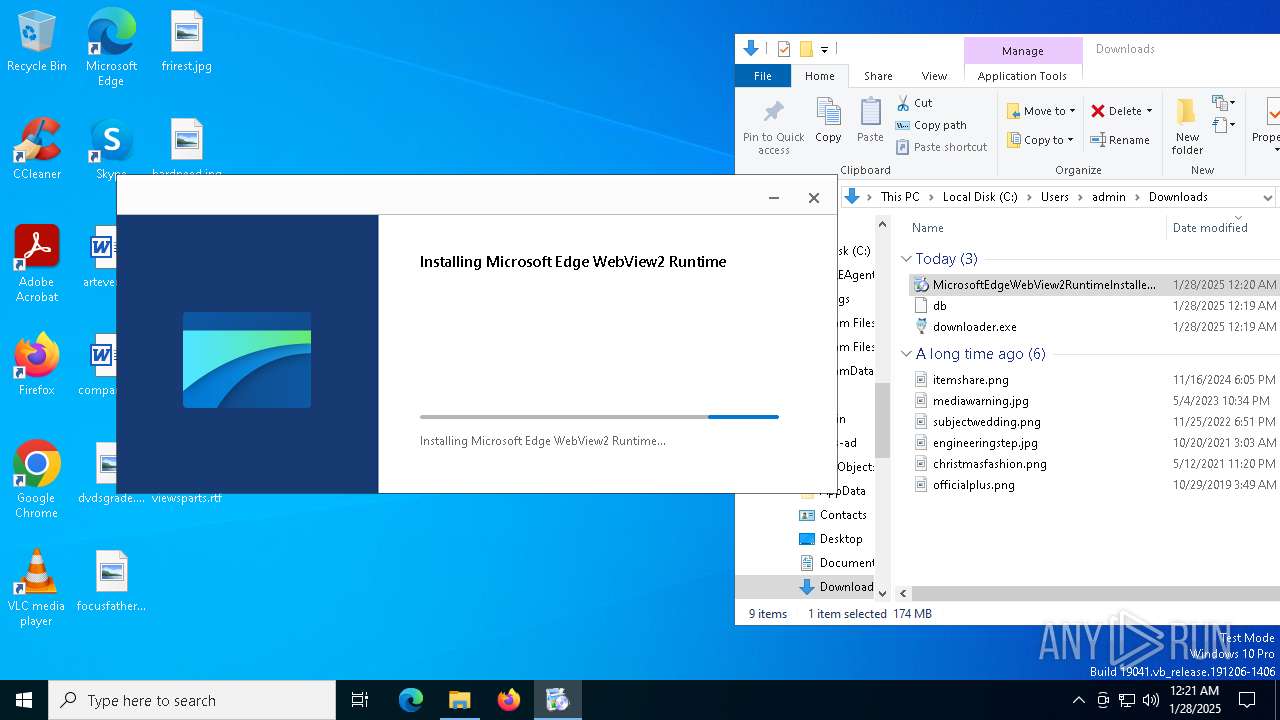Open Customize Quick Access Toolbar dropdown

pyautogui.click(x=825, y=49)
